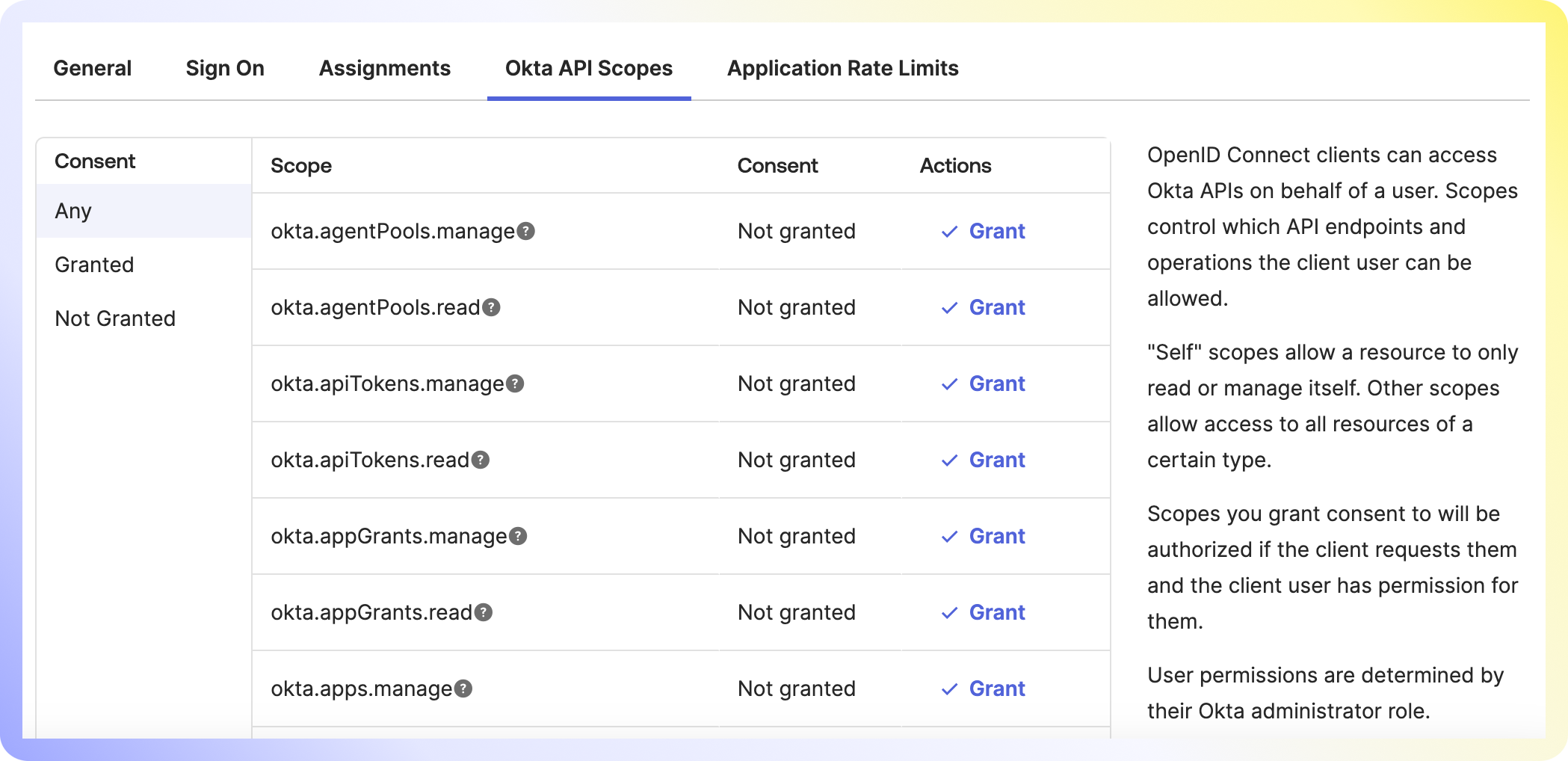Image resolution: width=1568 pixels, height=761 pixels.
Task: Click the "Self" scopes explanation paragraph
Action: [1333, 406]
